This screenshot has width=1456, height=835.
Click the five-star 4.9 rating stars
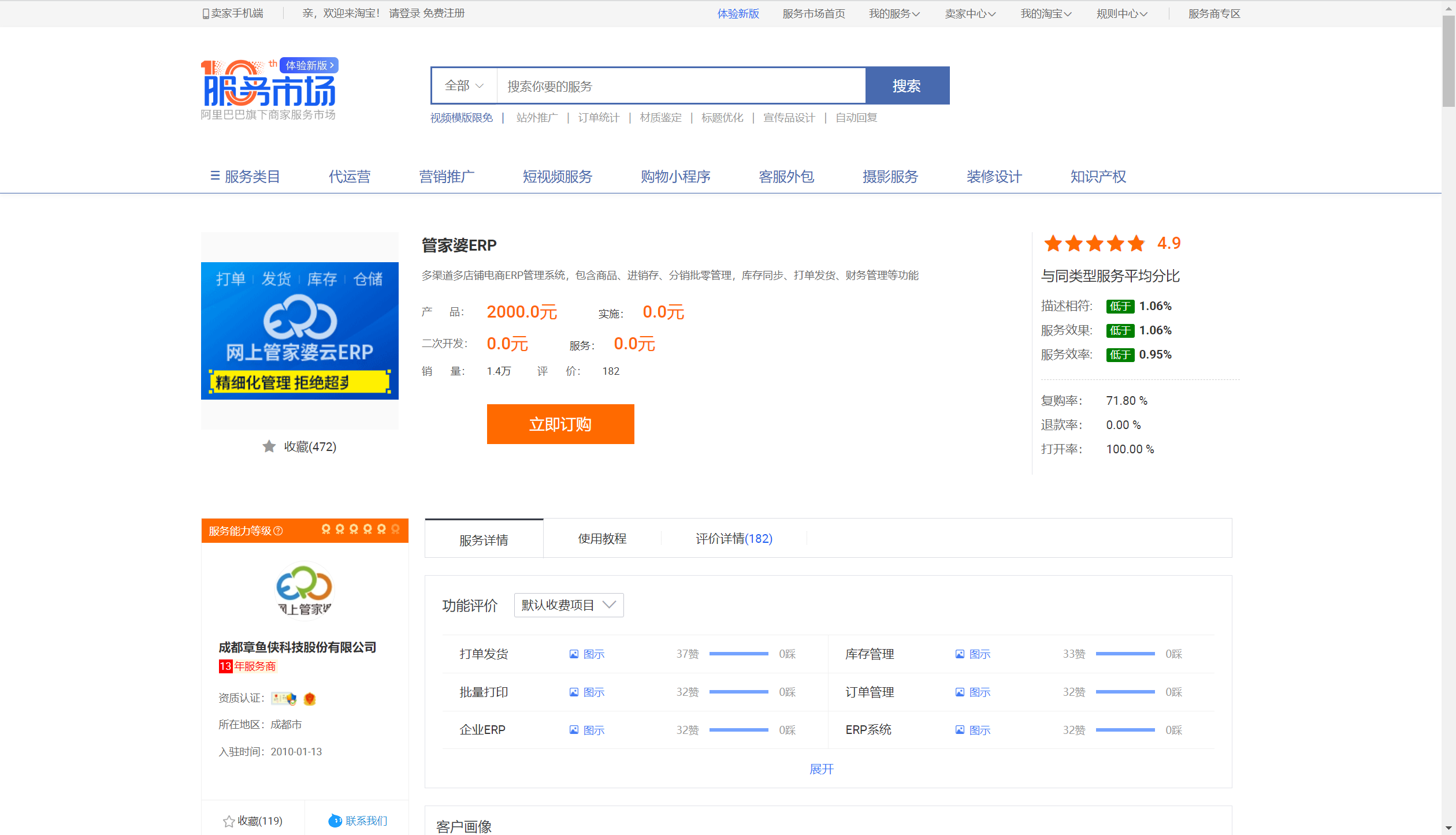coord(1094,244)
